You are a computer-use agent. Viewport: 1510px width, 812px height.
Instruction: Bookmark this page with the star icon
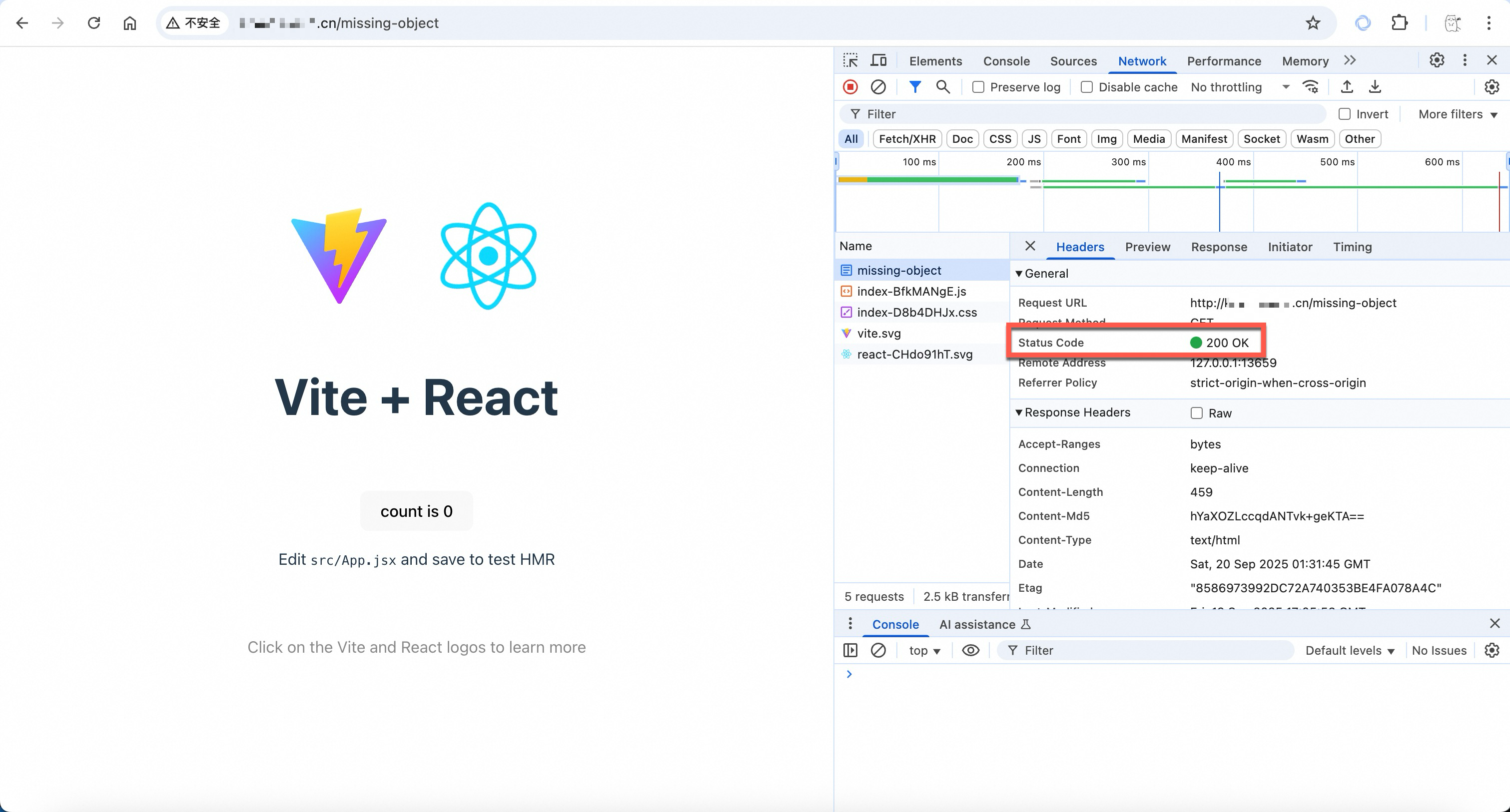pos(1313,23)
